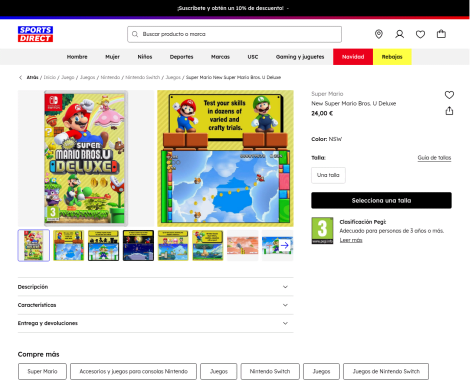Expand the Características section
The height and width of the screenshot is (380, 475).
click(x=155, y=305)
